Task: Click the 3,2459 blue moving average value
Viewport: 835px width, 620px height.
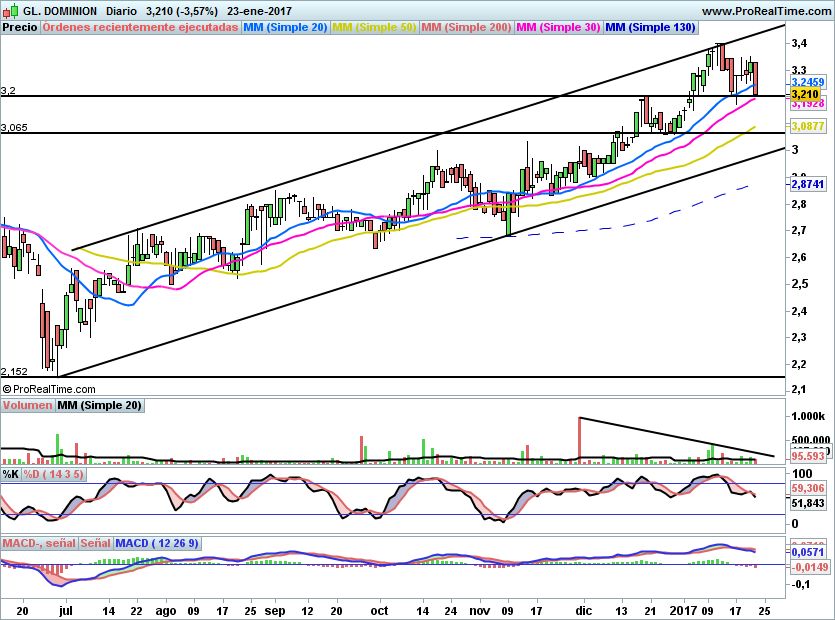Action: pyautogui.click(x=808, y=82)
